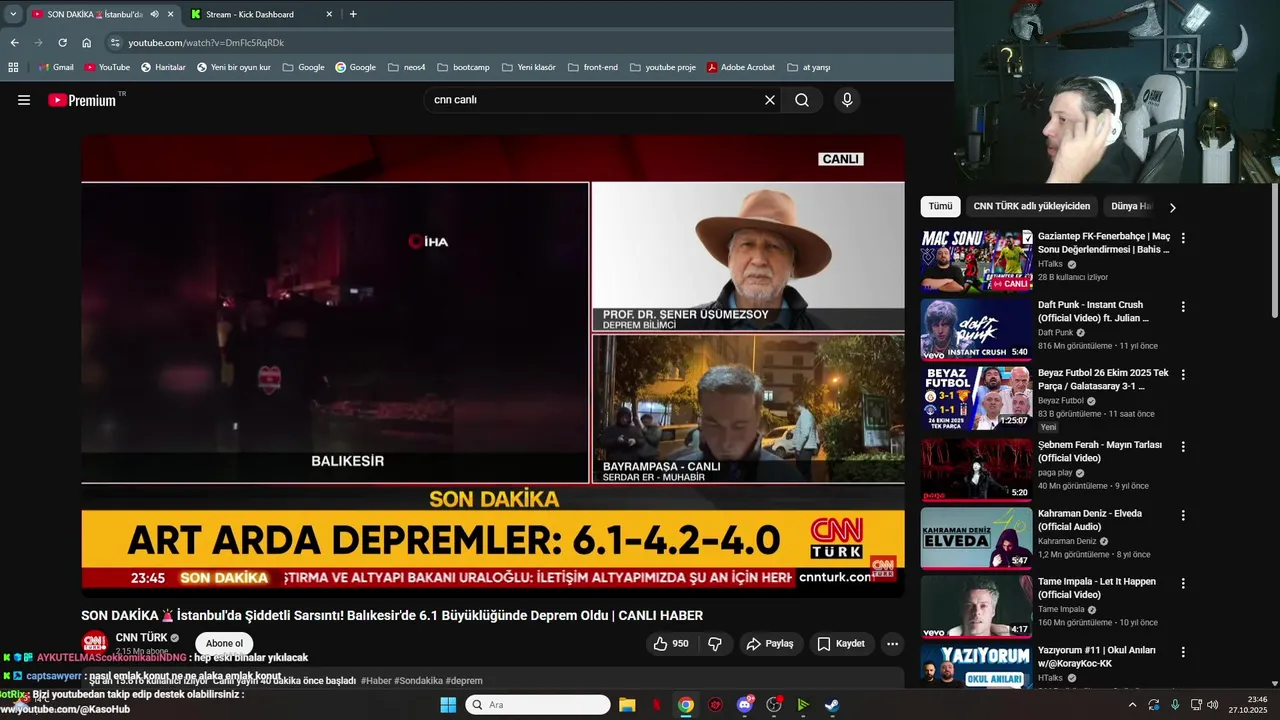The width and height of the screenshot is (1280, 720).
Task: Reload the current page
Action: [x=62, y=43]
